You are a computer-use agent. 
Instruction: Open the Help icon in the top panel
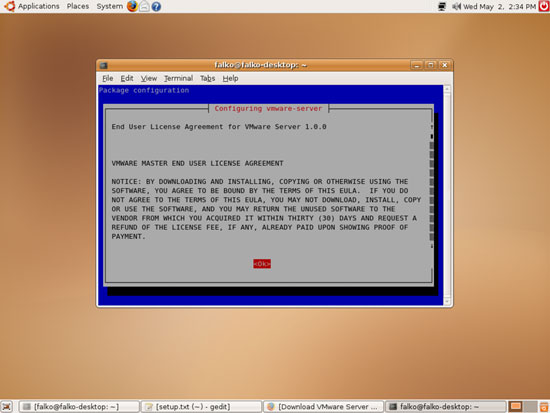[x=156, y=6]
